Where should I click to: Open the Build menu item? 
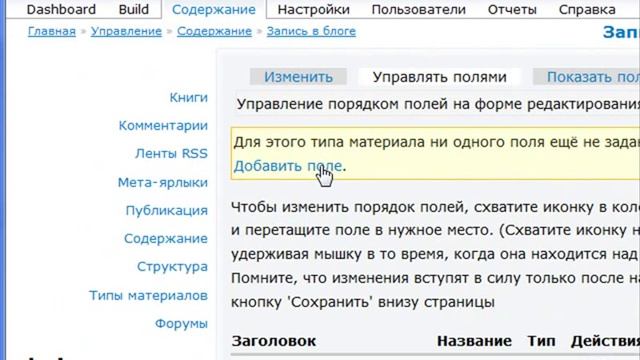(133, 9)
